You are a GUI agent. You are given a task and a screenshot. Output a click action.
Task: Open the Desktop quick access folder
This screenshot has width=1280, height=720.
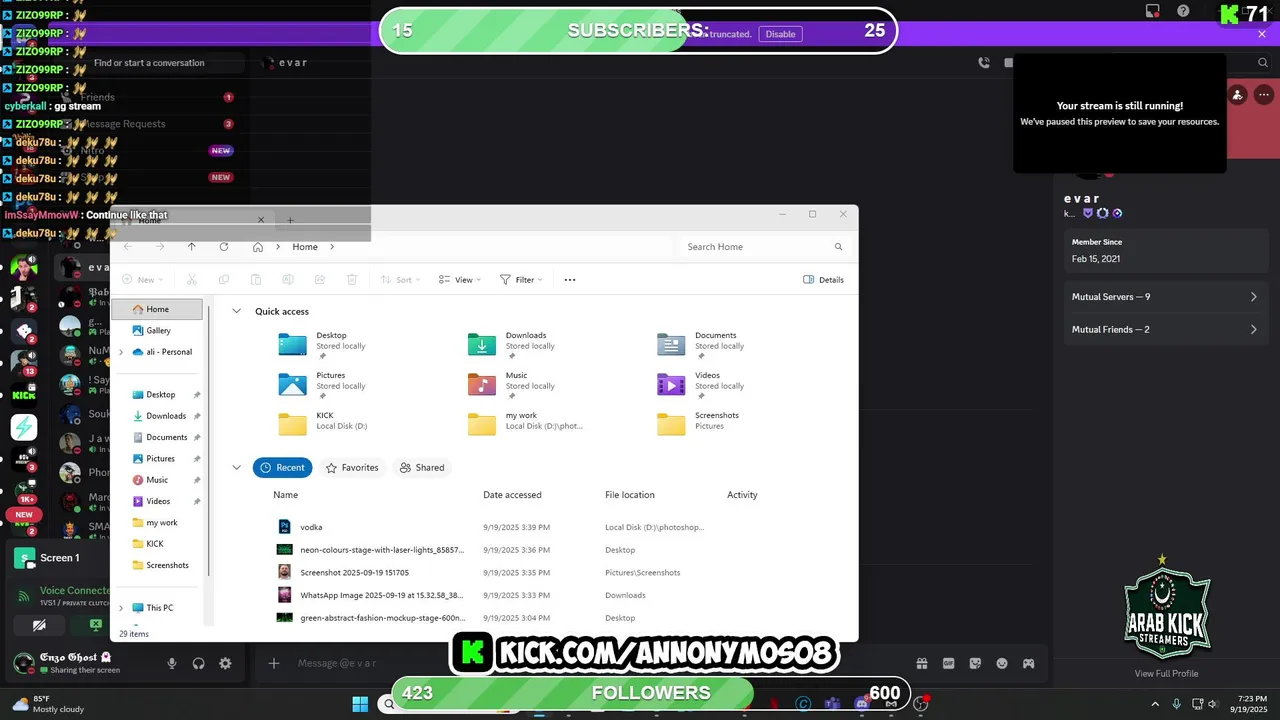point(322,345)
